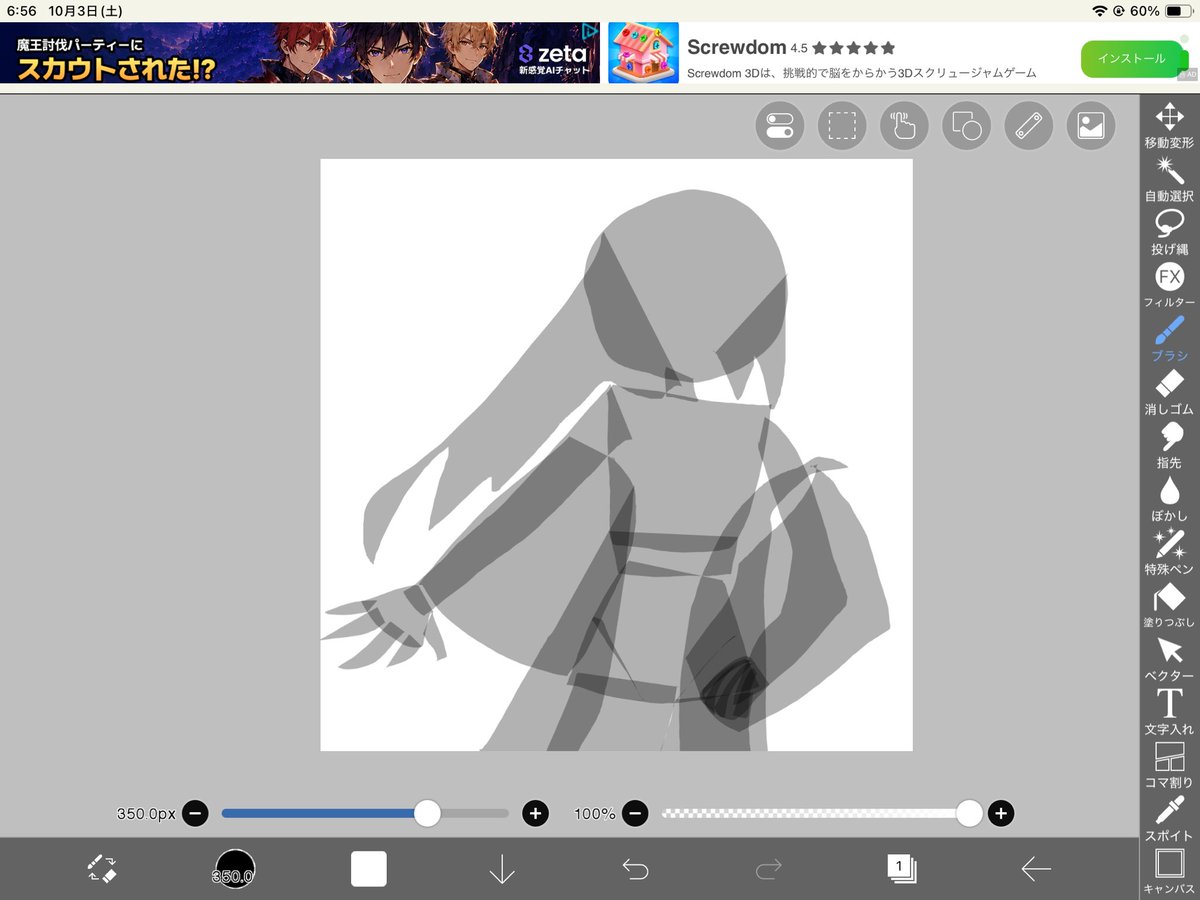The image size is (1200, 900).
Task: Click the brush thickness slider handle
Action: coord(427,813)
